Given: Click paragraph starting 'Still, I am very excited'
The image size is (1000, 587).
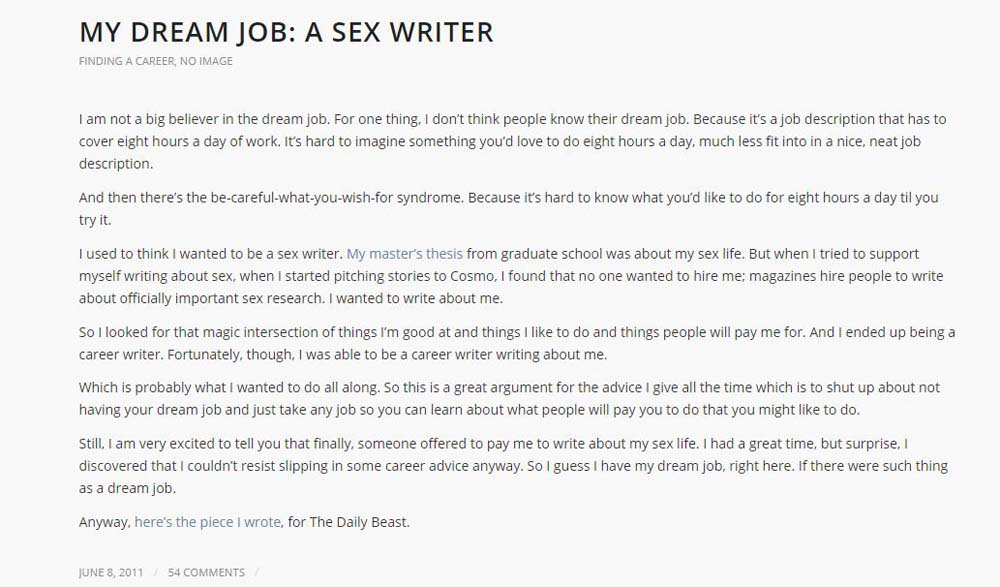Looking at the screenshot, I should pos(513,466).
